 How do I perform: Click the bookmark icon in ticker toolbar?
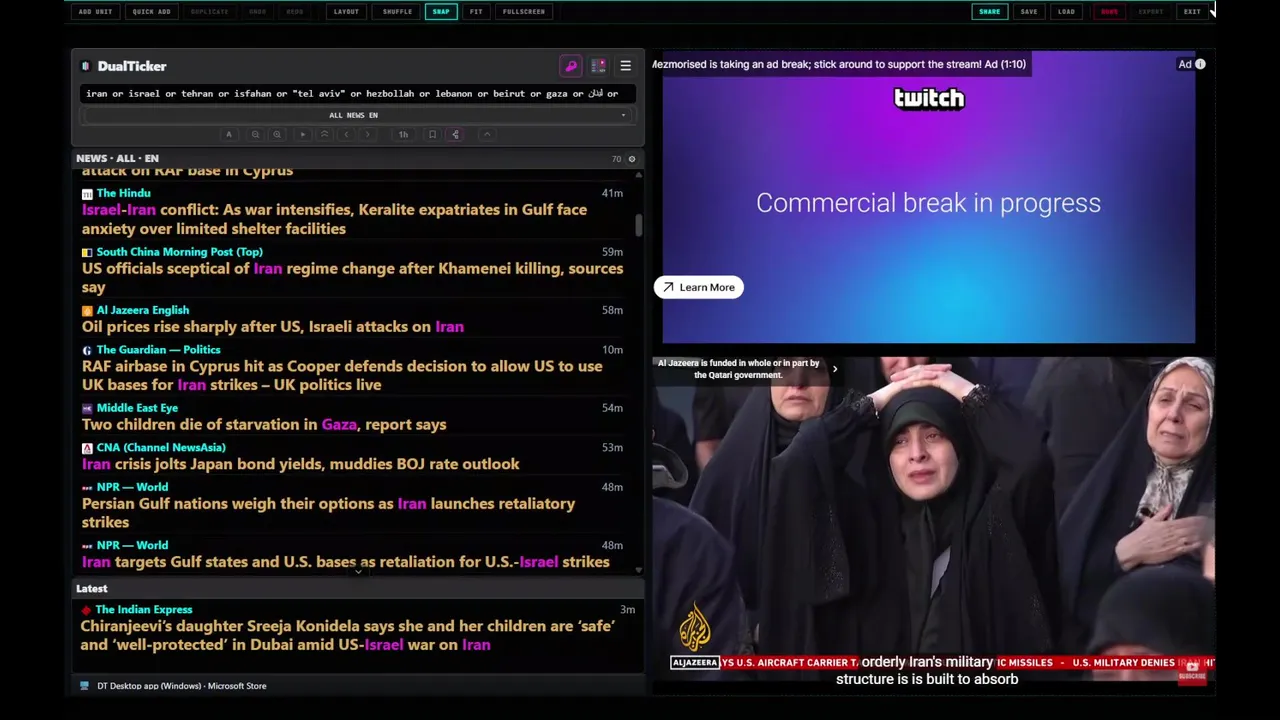pos(432,134)
